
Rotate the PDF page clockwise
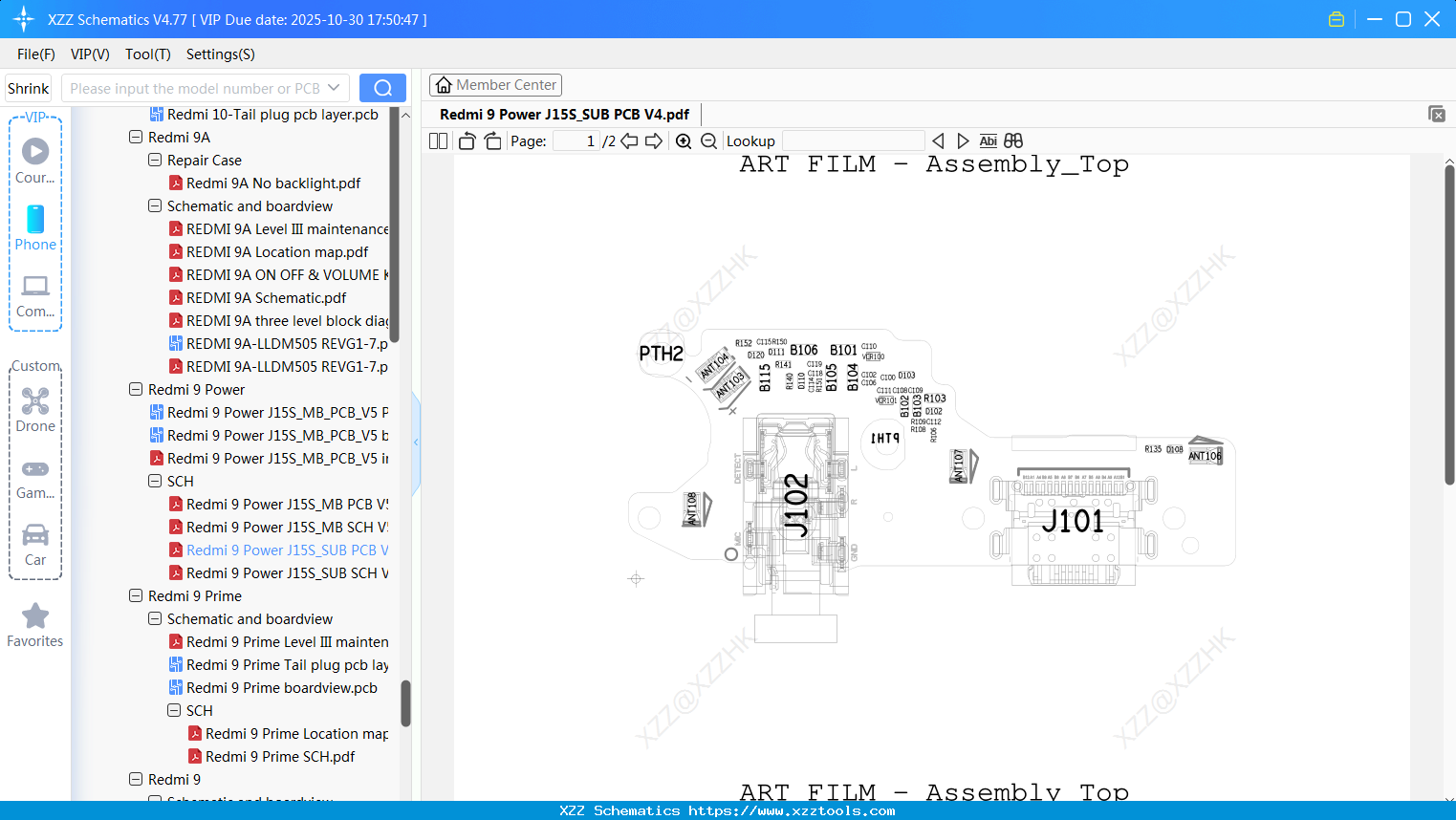491,140
